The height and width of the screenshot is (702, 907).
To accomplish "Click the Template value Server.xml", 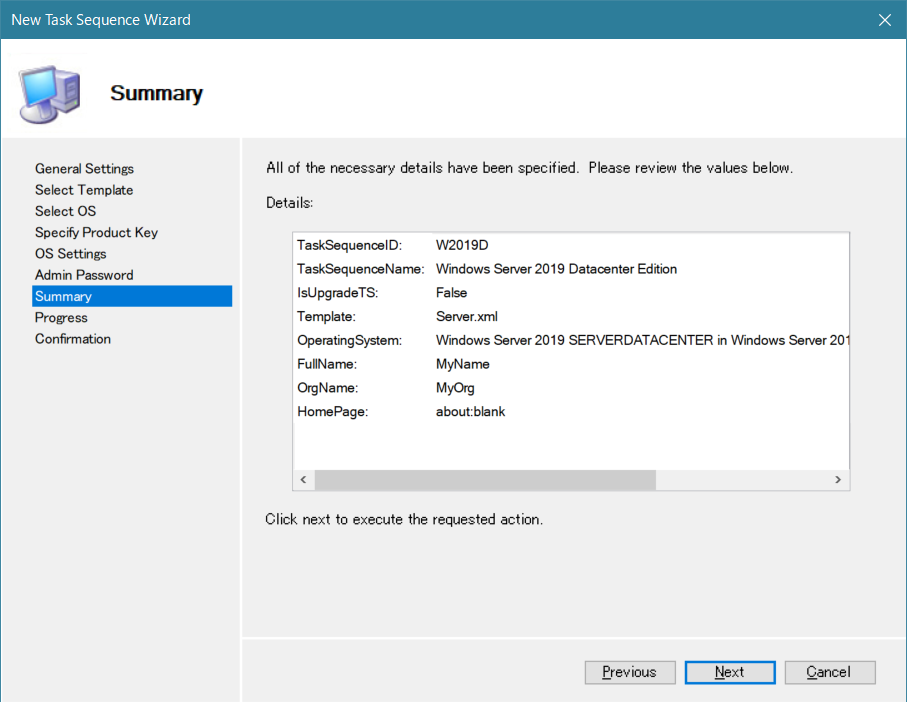I will [467, 316].
